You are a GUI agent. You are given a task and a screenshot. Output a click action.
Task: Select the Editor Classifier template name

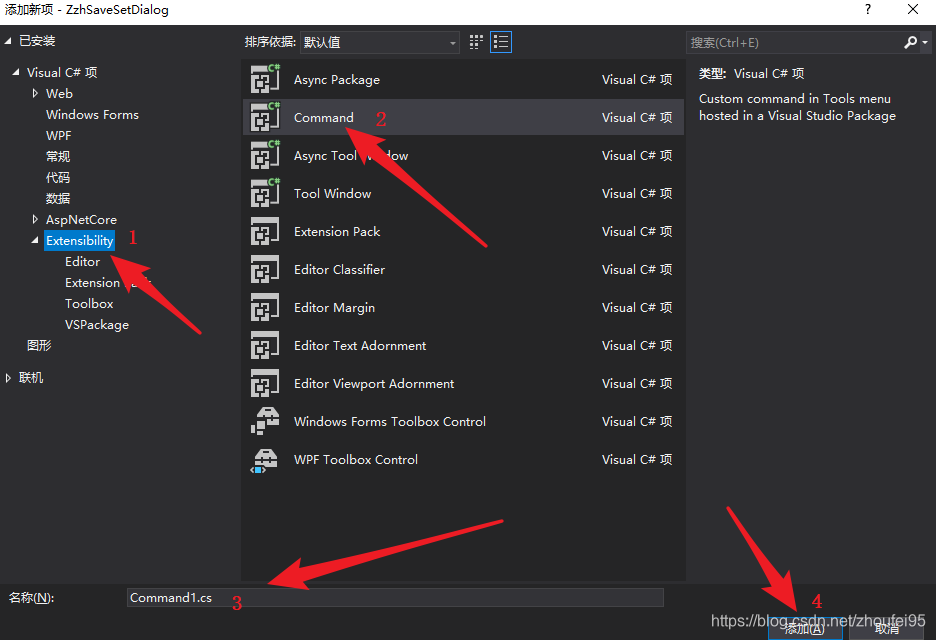click(x=339, y=270)
